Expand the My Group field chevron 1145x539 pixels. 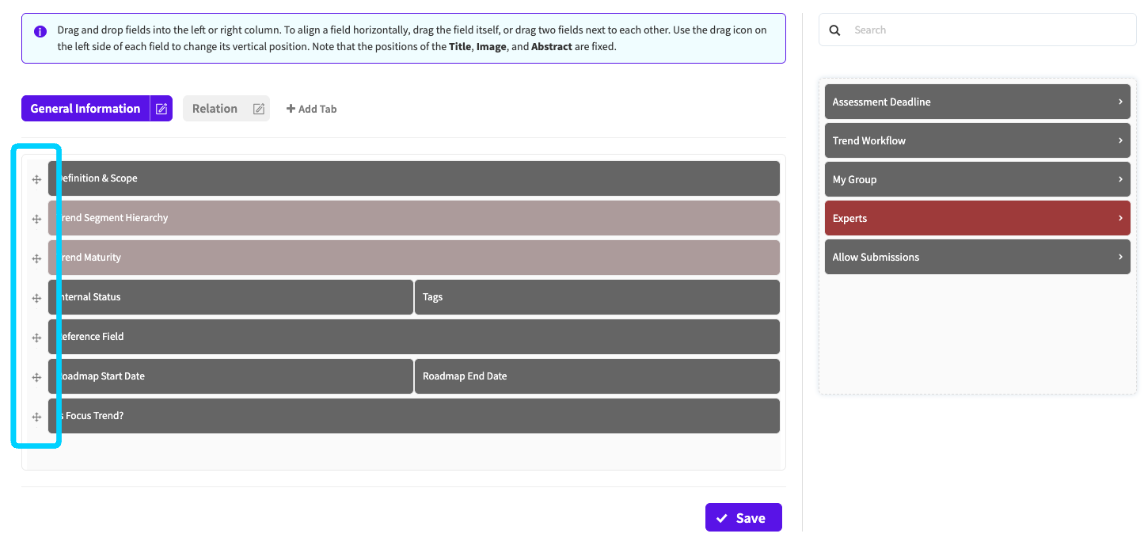tap(1120, 180)
